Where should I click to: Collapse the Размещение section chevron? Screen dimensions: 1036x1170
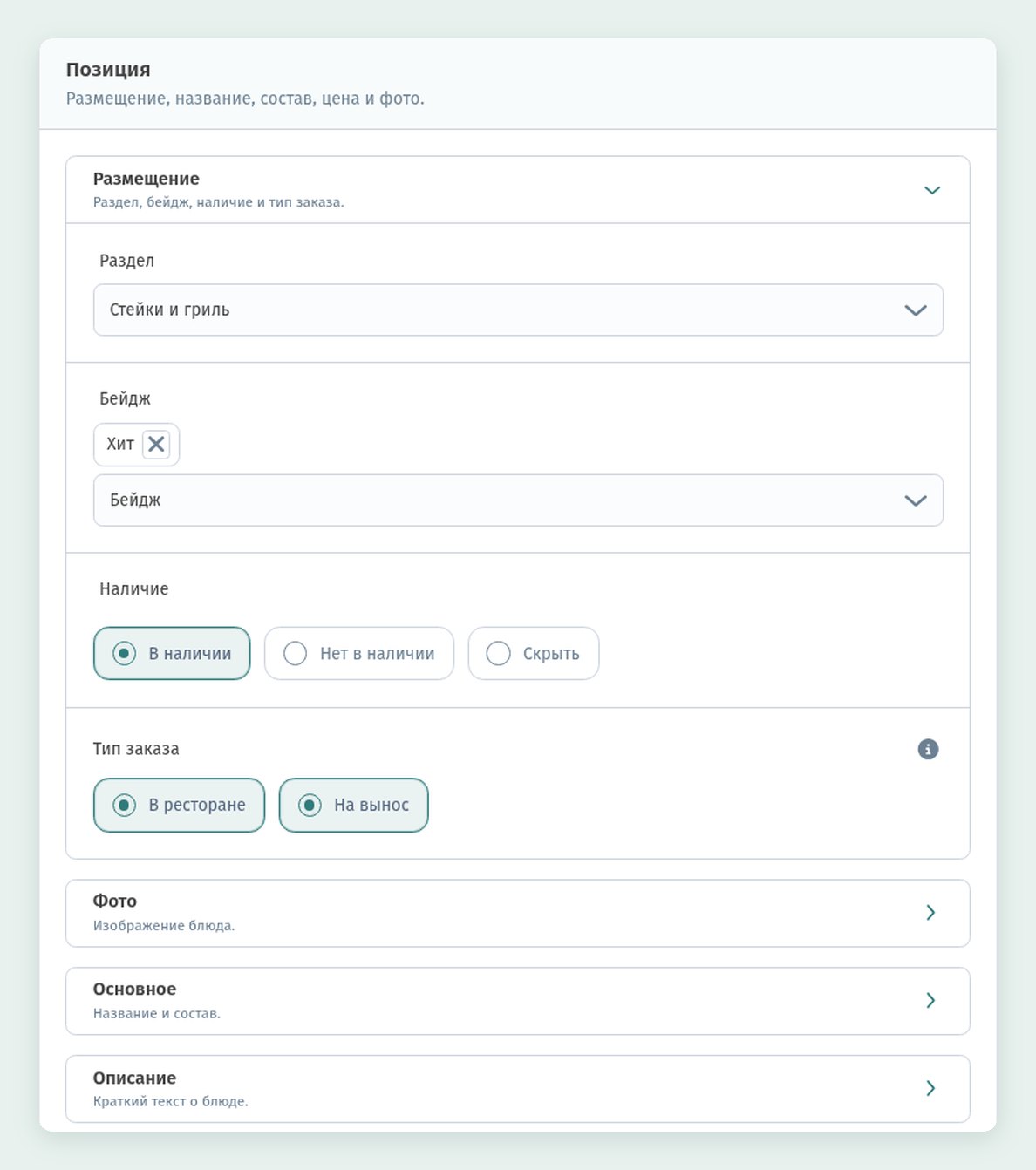(931, 190)
